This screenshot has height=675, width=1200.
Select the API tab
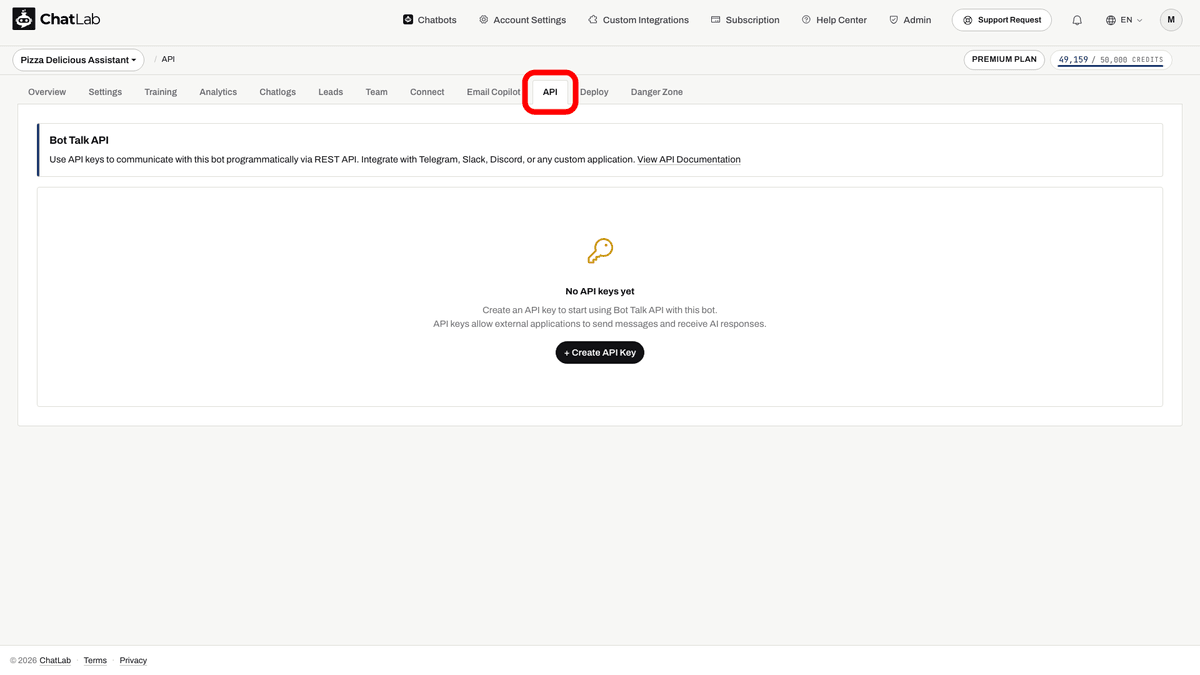550,92
